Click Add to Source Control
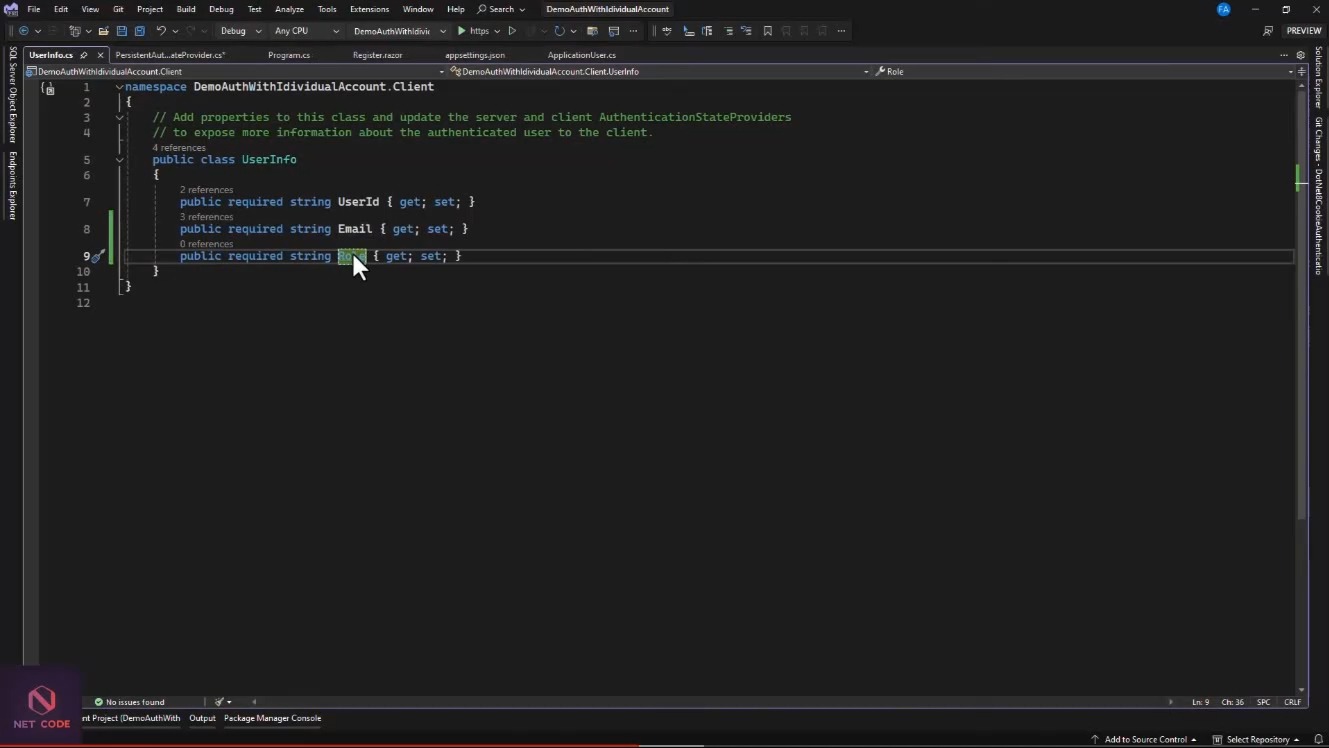The width and height of the screenshot is (1329, 748). pos(1144,739)
